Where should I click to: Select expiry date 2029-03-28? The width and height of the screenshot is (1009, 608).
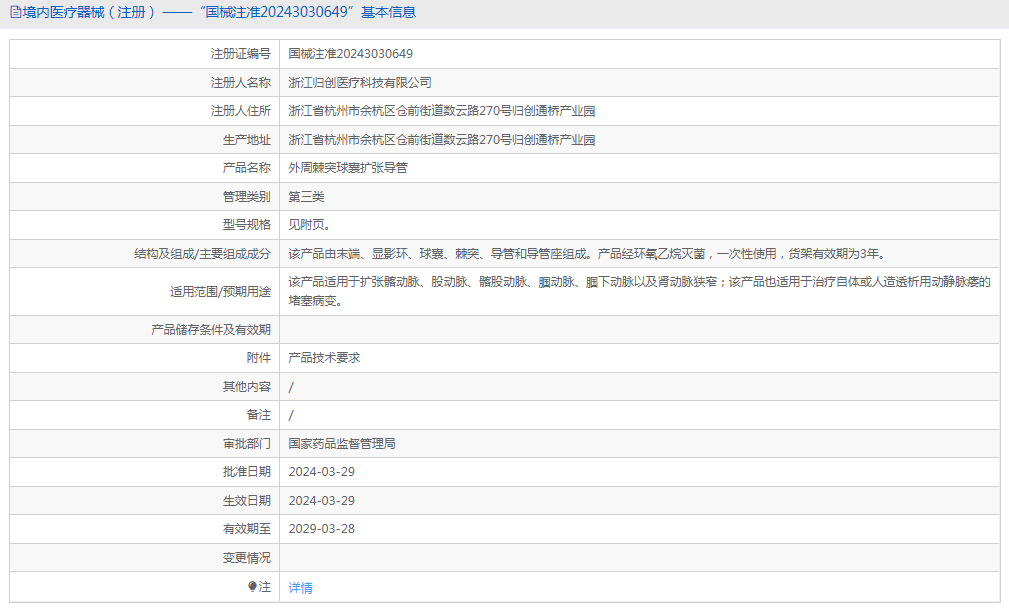point(321,529)
